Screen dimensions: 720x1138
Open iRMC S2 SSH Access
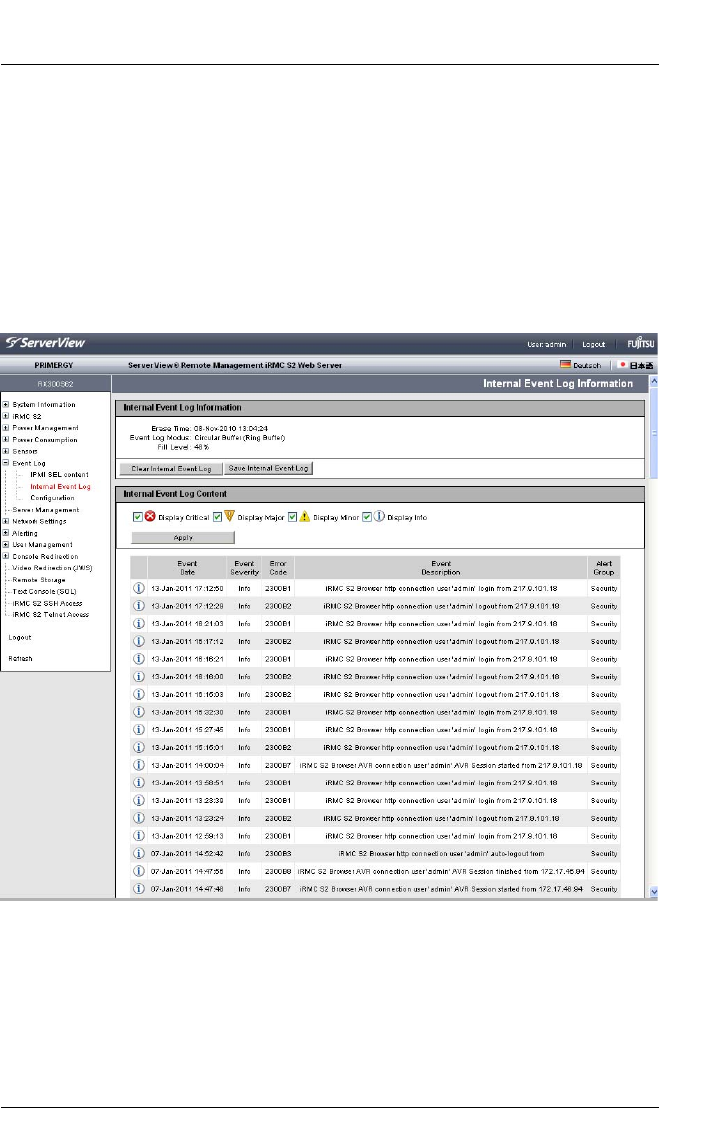click(x=47, y=603)
